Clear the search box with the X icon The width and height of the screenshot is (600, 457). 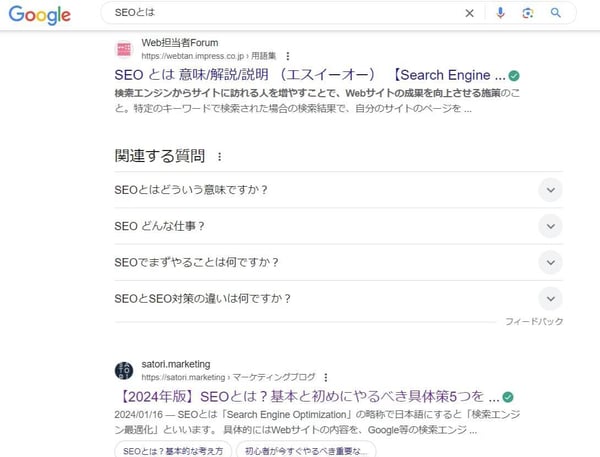(470, 13)
